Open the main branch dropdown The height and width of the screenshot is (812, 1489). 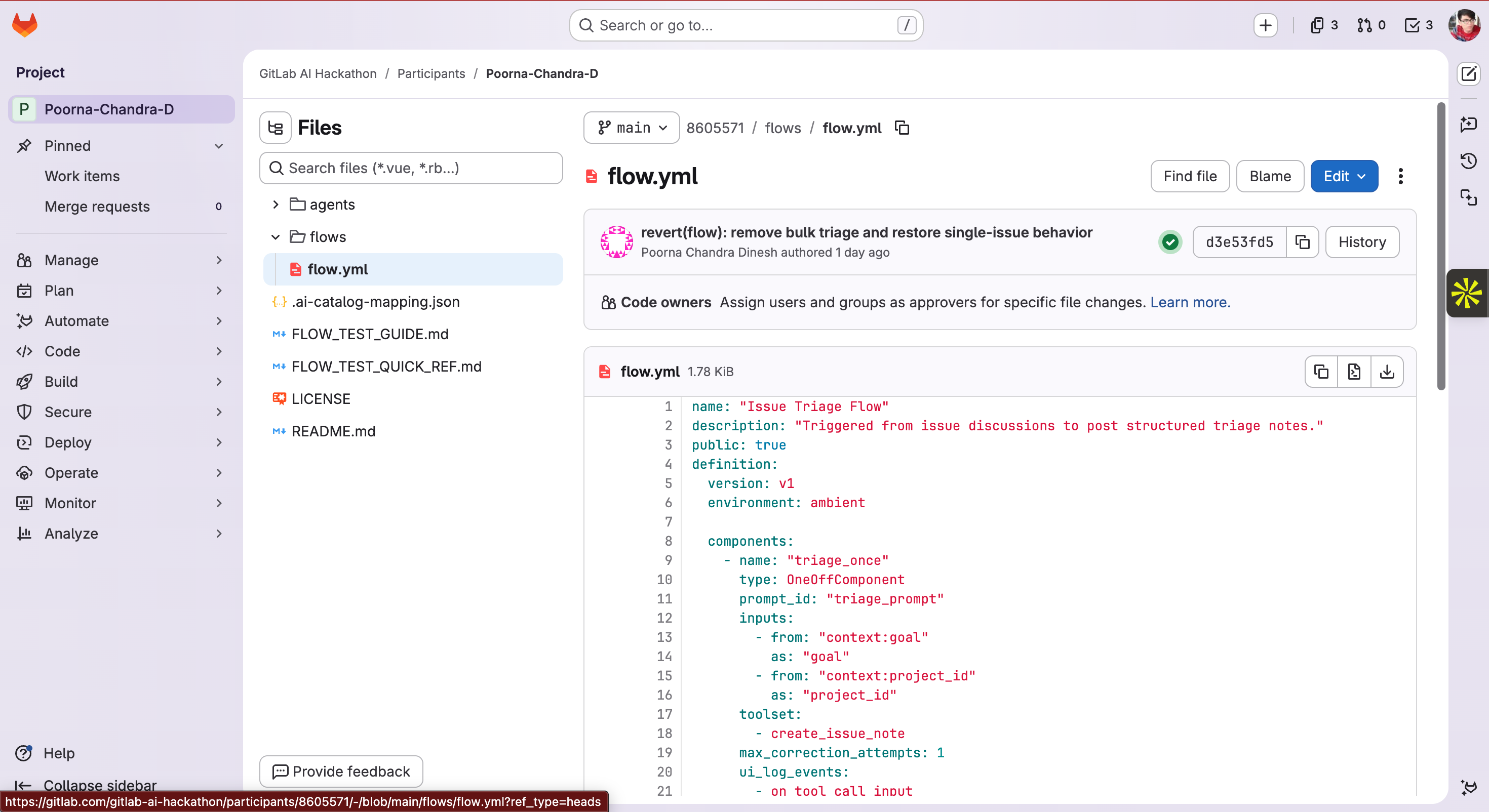click(632, 128)
